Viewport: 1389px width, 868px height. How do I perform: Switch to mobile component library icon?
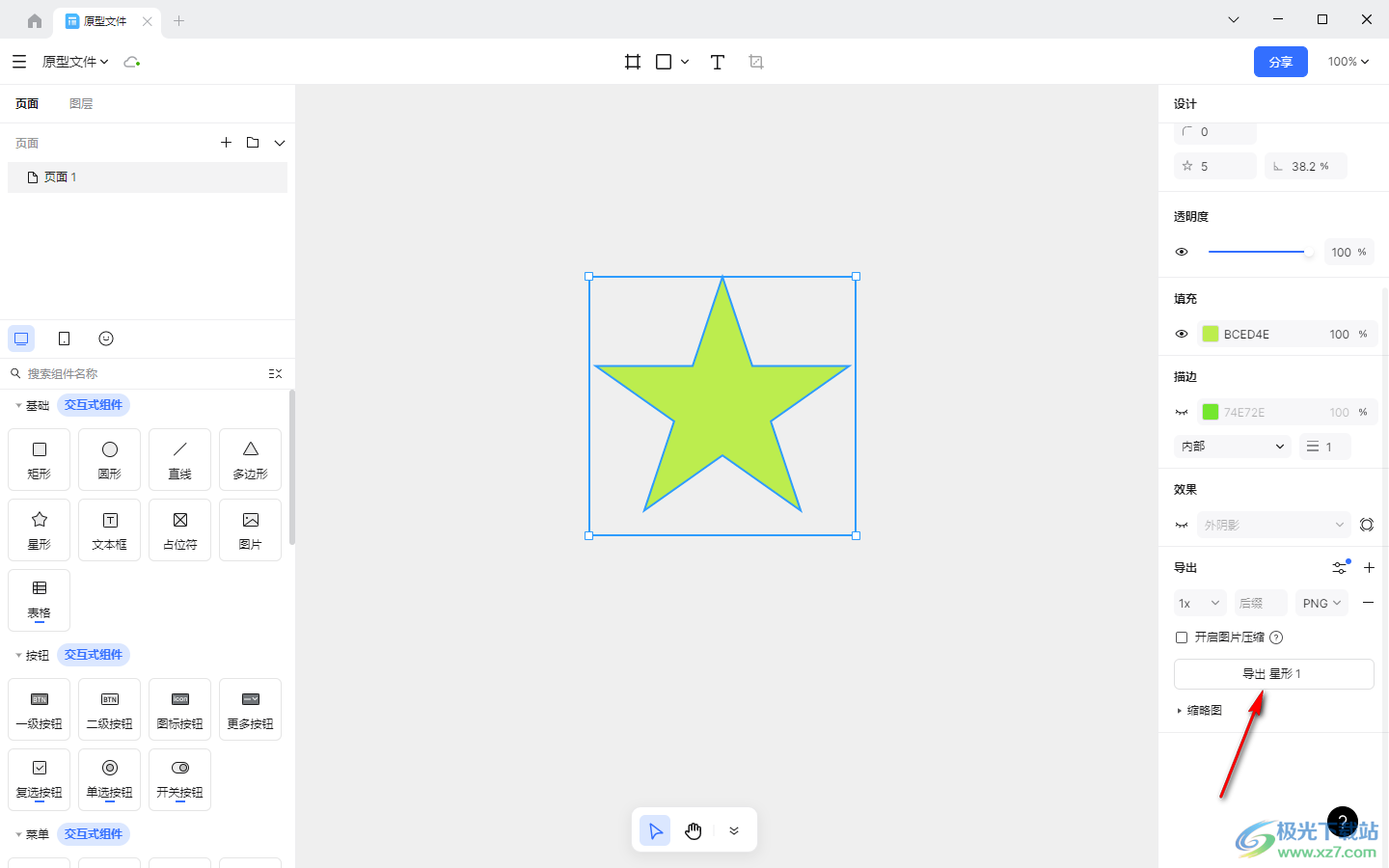[x=64, y=339]
